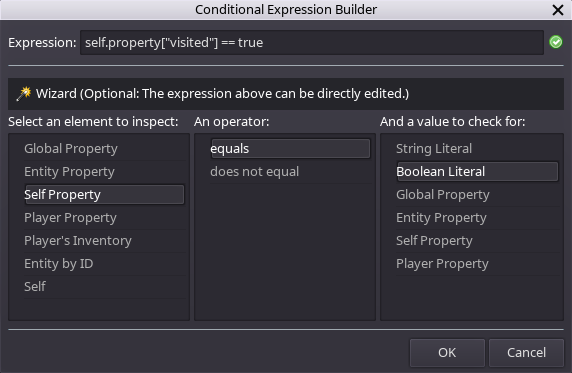Click the magic wand Wizard icon
The image size is (572, 373).
[24, 94]
